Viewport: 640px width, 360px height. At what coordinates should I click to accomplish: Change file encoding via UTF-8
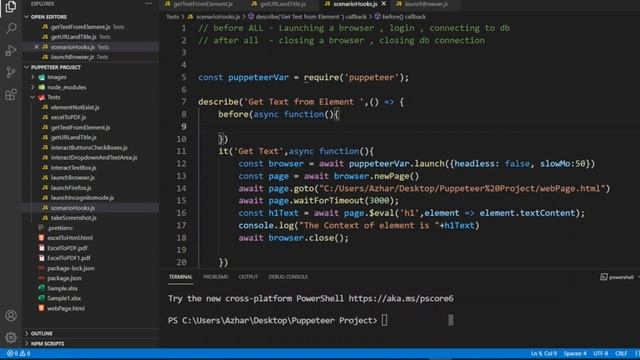(600, 353)
